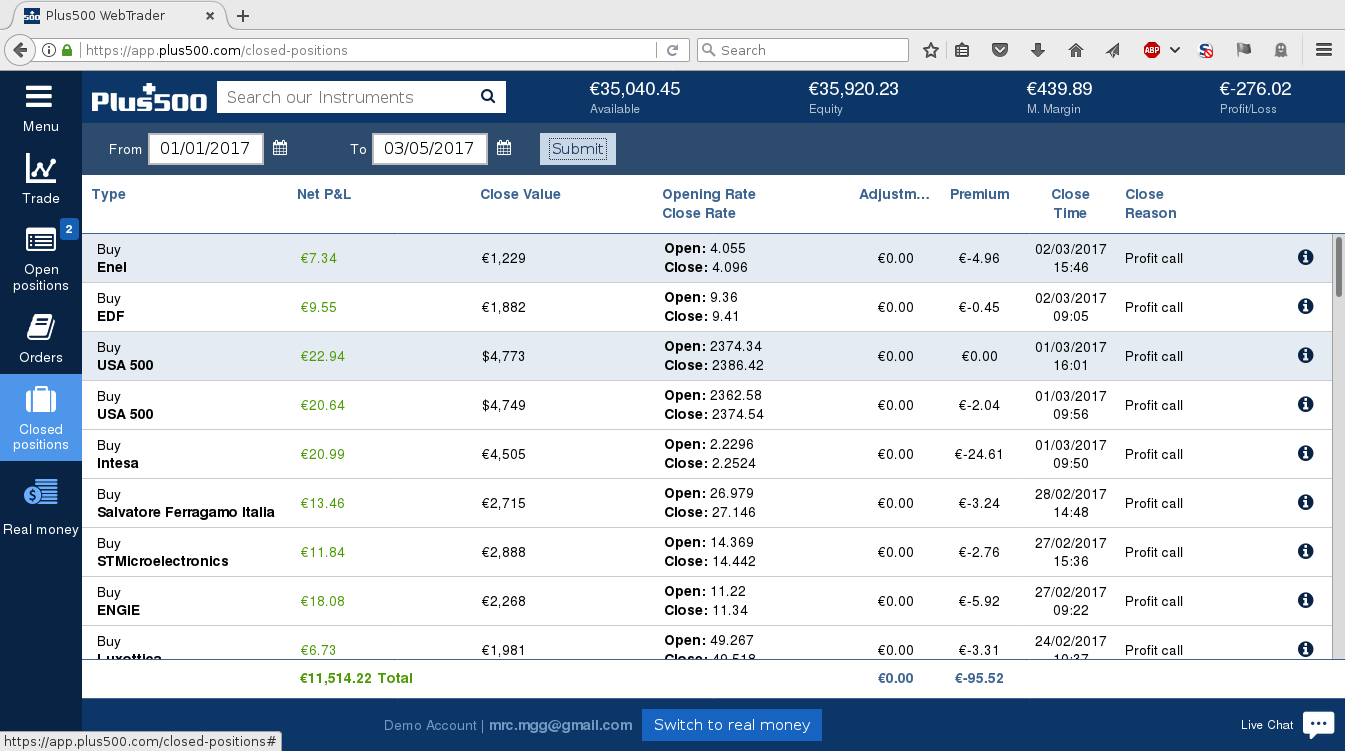Viewport: 1345px width, 751px height.
Task: Open the From date calendar picker
Action: [280, 148]
